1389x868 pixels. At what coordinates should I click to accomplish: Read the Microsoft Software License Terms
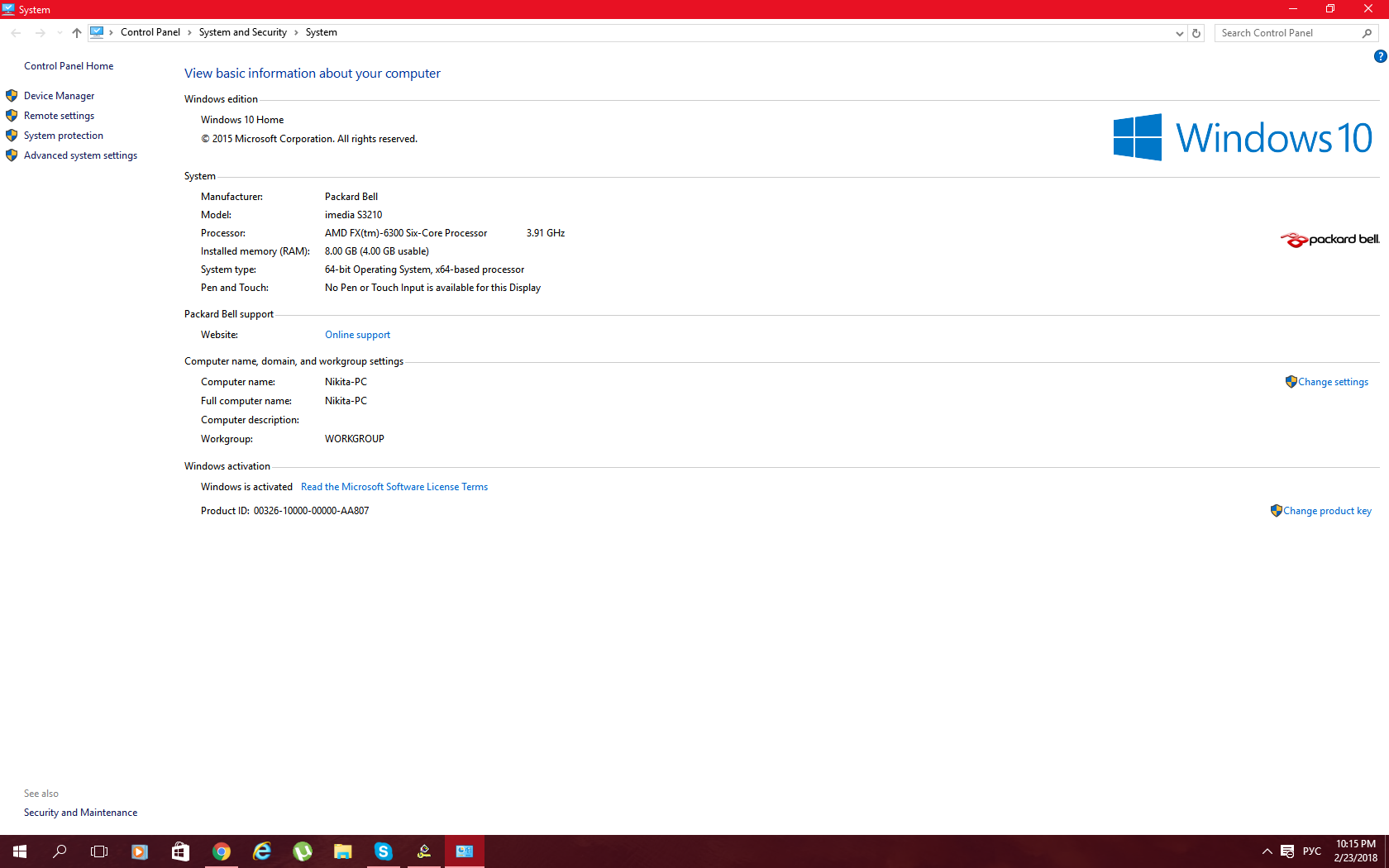click(394, 487)
